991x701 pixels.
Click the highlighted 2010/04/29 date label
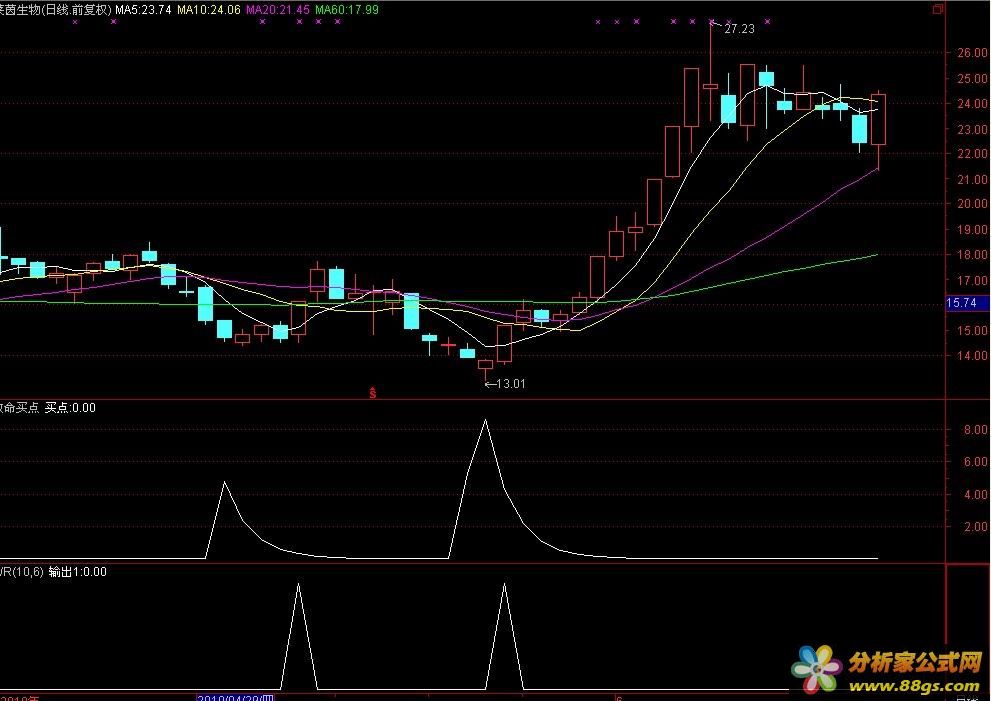tap(235, 698)
